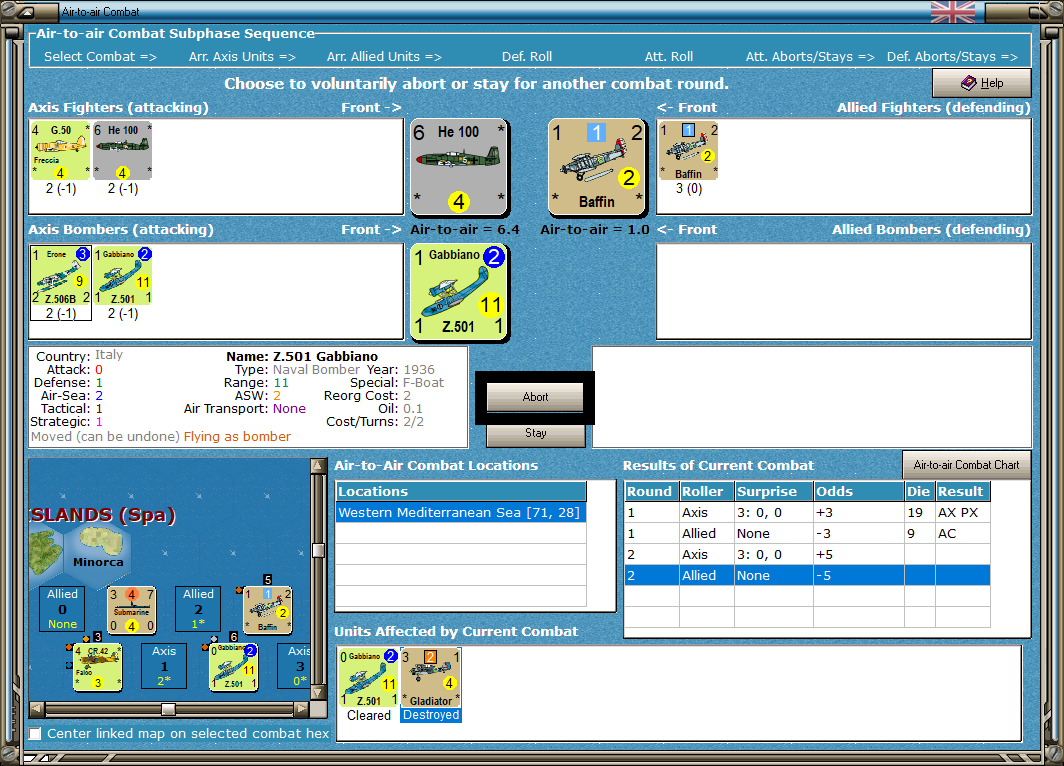
Task: Select the highlighted round 2 Allied row
Action: tap(807, 575)
